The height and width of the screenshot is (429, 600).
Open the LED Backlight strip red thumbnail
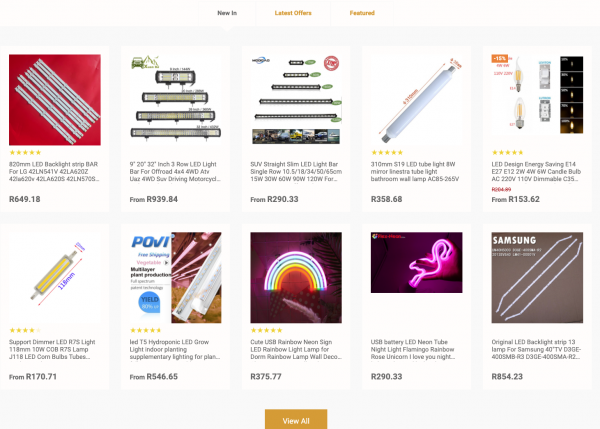(x=55, y=100)
